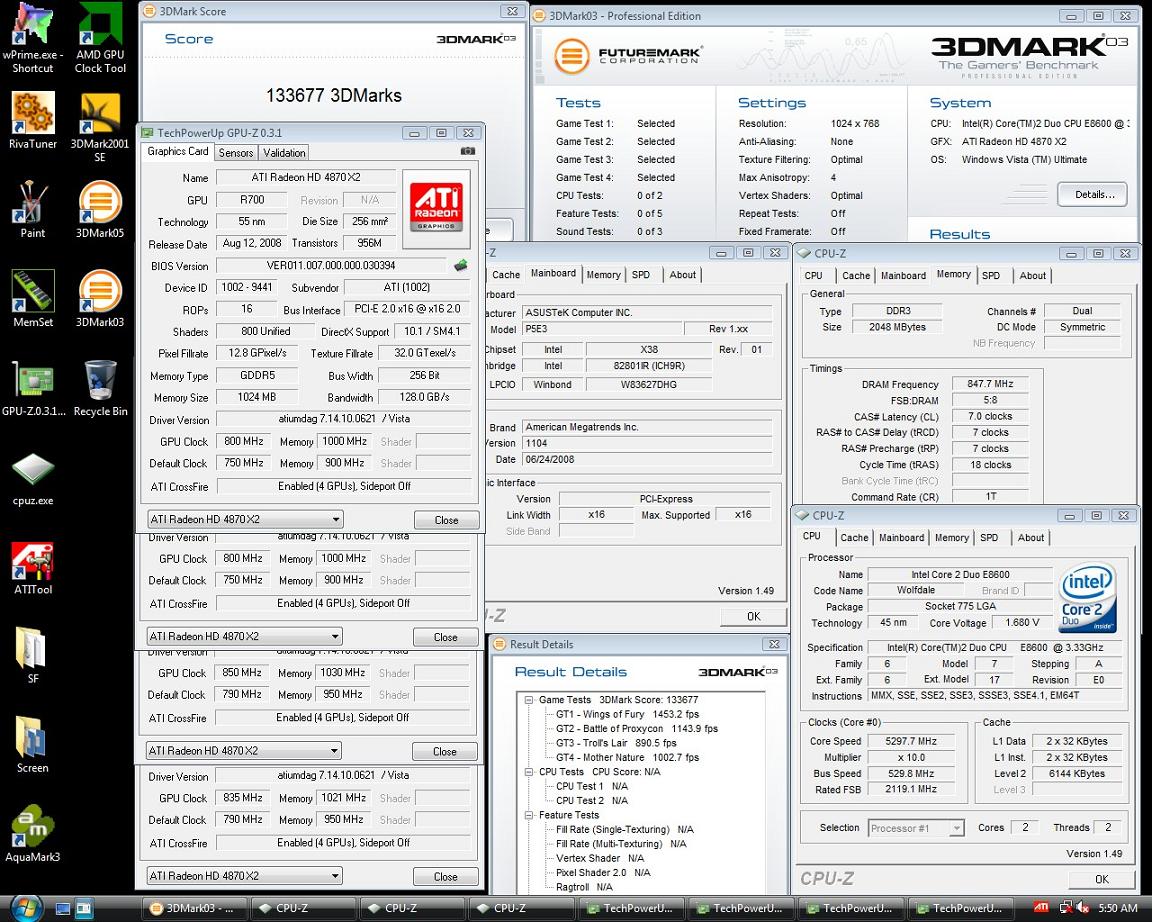Switch to the Validation tab in GPU-Z

284,153
